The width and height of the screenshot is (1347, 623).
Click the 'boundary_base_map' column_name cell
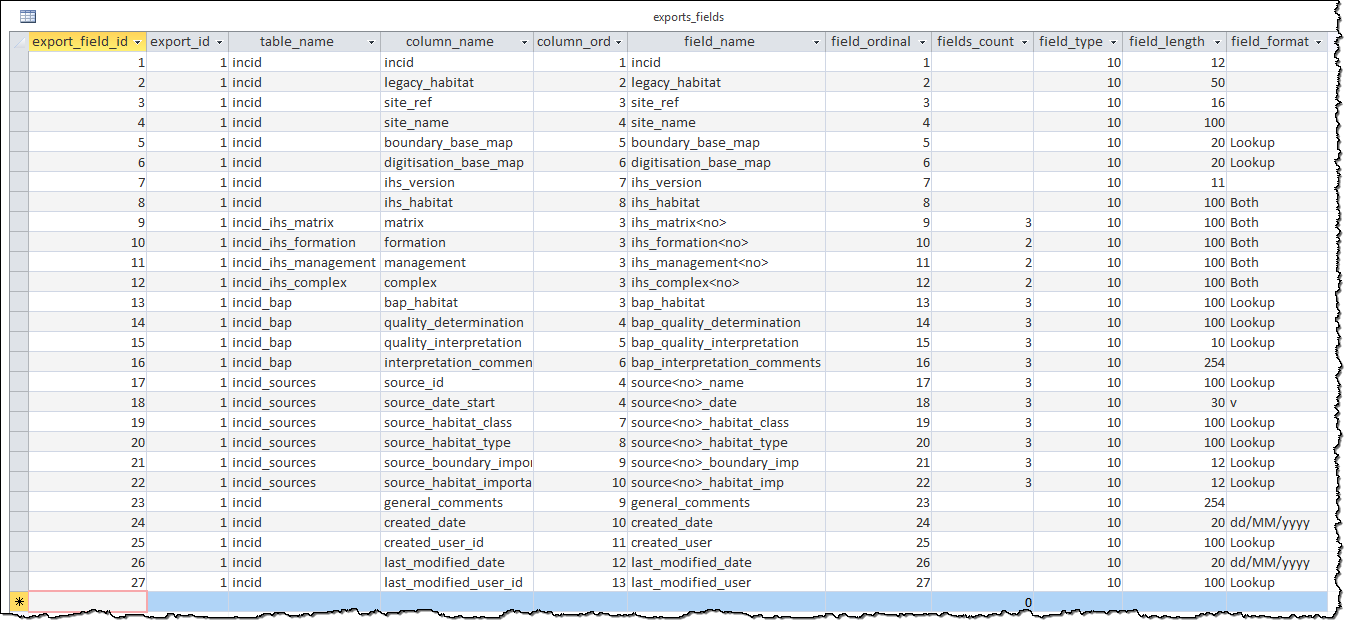coord(457,142)
